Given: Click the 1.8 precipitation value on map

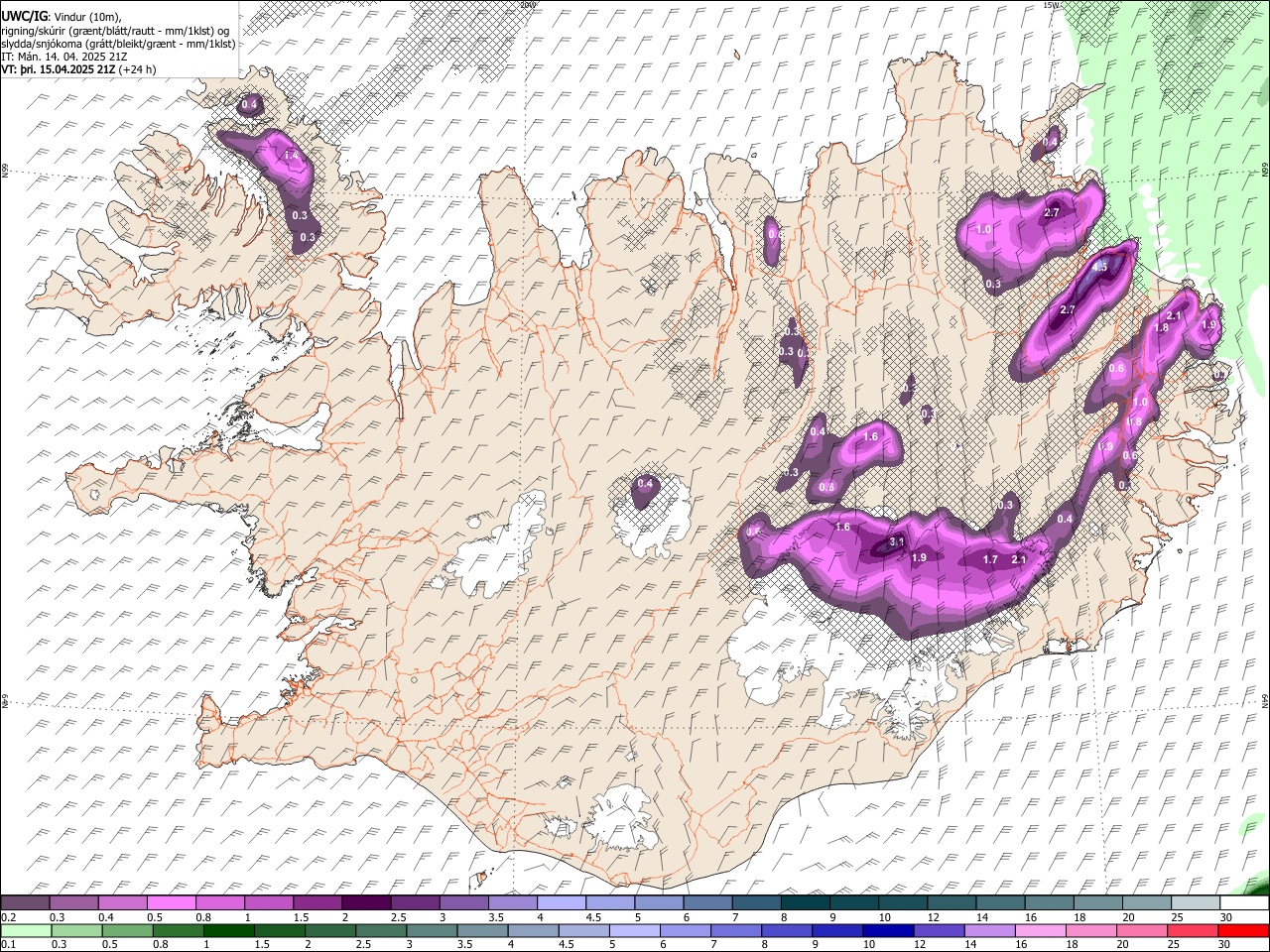Looking at the screenshot, I should [x=1162, y=327].
